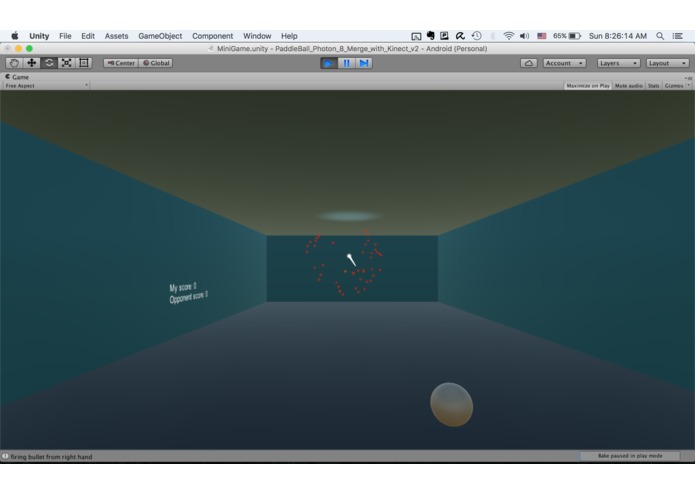This screenshot has width=695, height=494.
Task: Open the Free Aspect dropdown
Action: [x=46, y=86]
